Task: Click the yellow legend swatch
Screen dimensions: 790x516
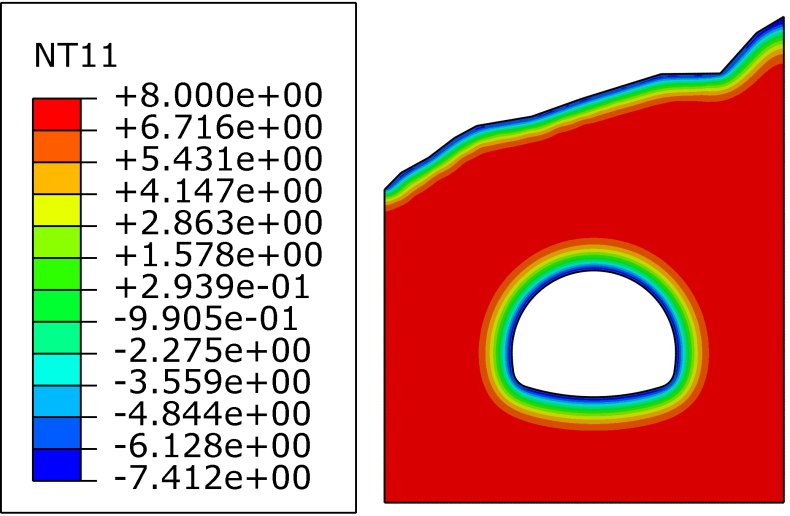Action: click(57, 210)
